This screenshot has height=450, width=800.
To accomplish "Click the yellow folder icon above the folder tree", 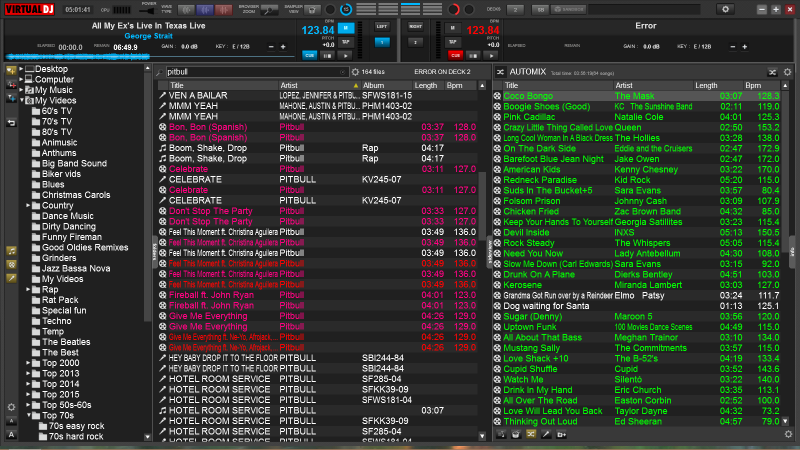I will [x=11, y=69].
